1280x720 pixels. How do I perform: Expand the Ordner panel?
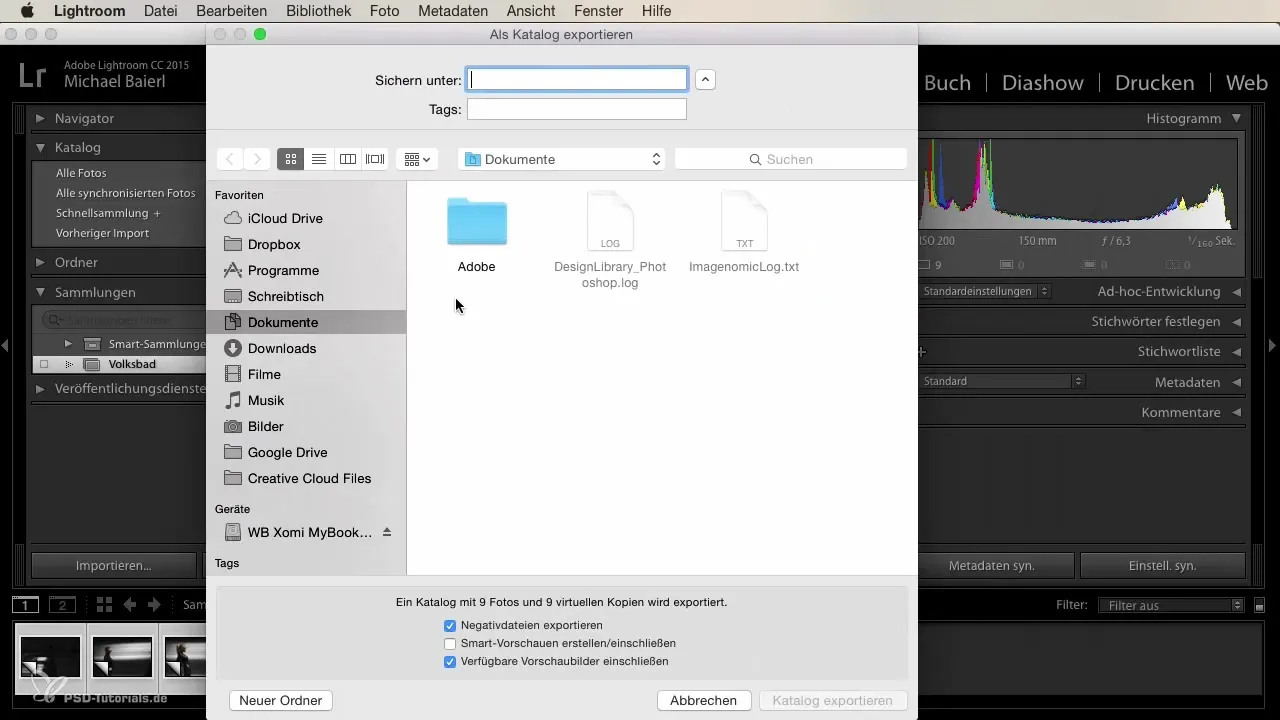(x=41, y=262)
